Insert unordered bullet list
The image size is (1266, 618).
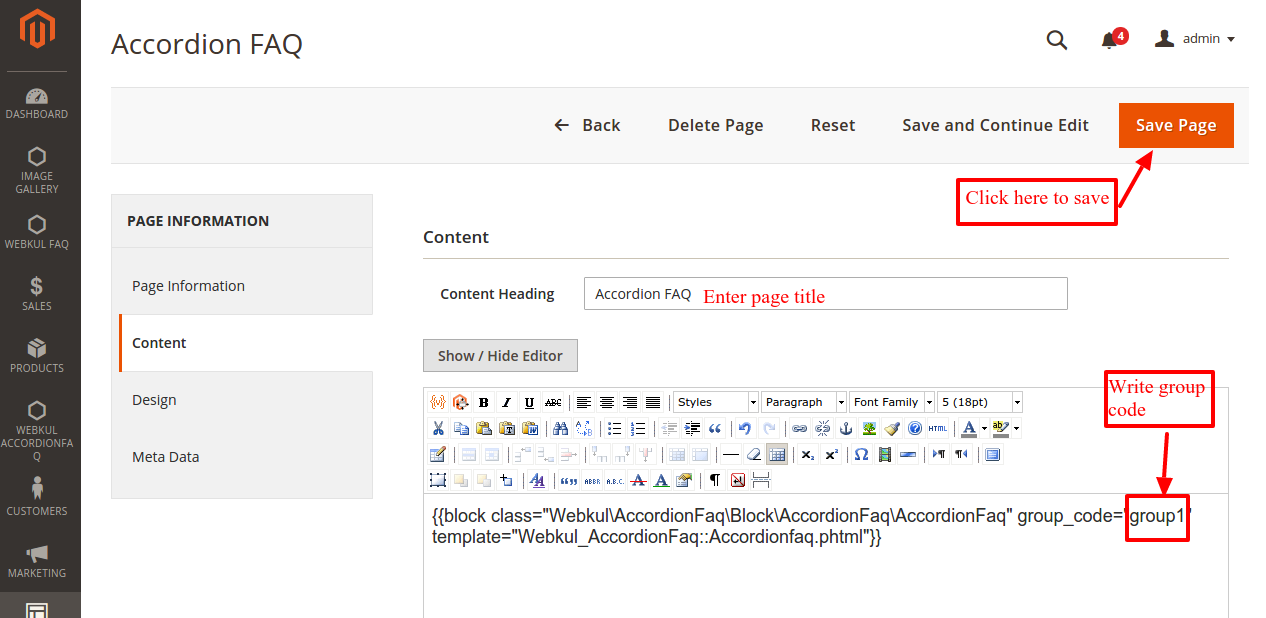pyautogui.click(x=614, y=428)
